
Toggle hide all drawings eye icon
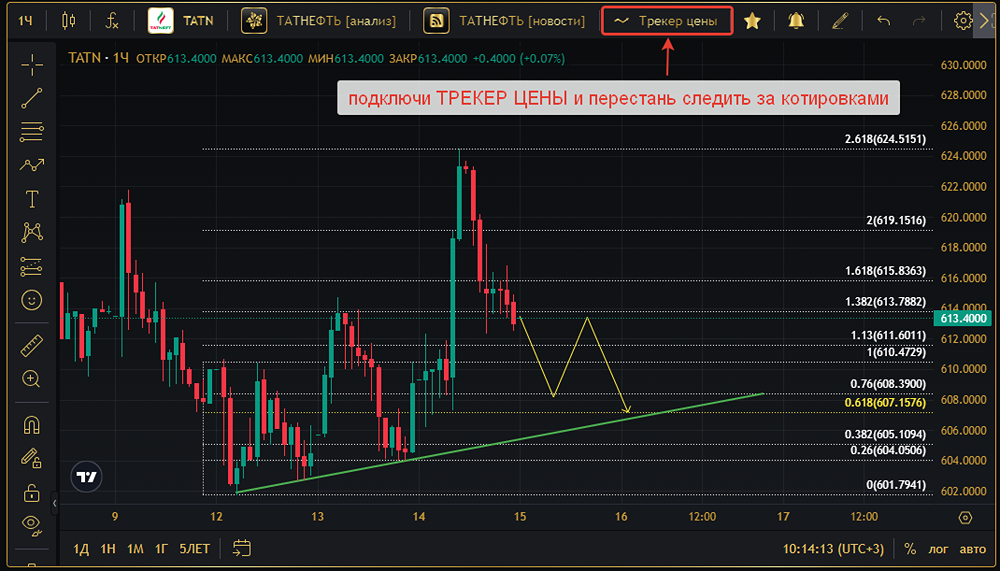tap(31, 524)
